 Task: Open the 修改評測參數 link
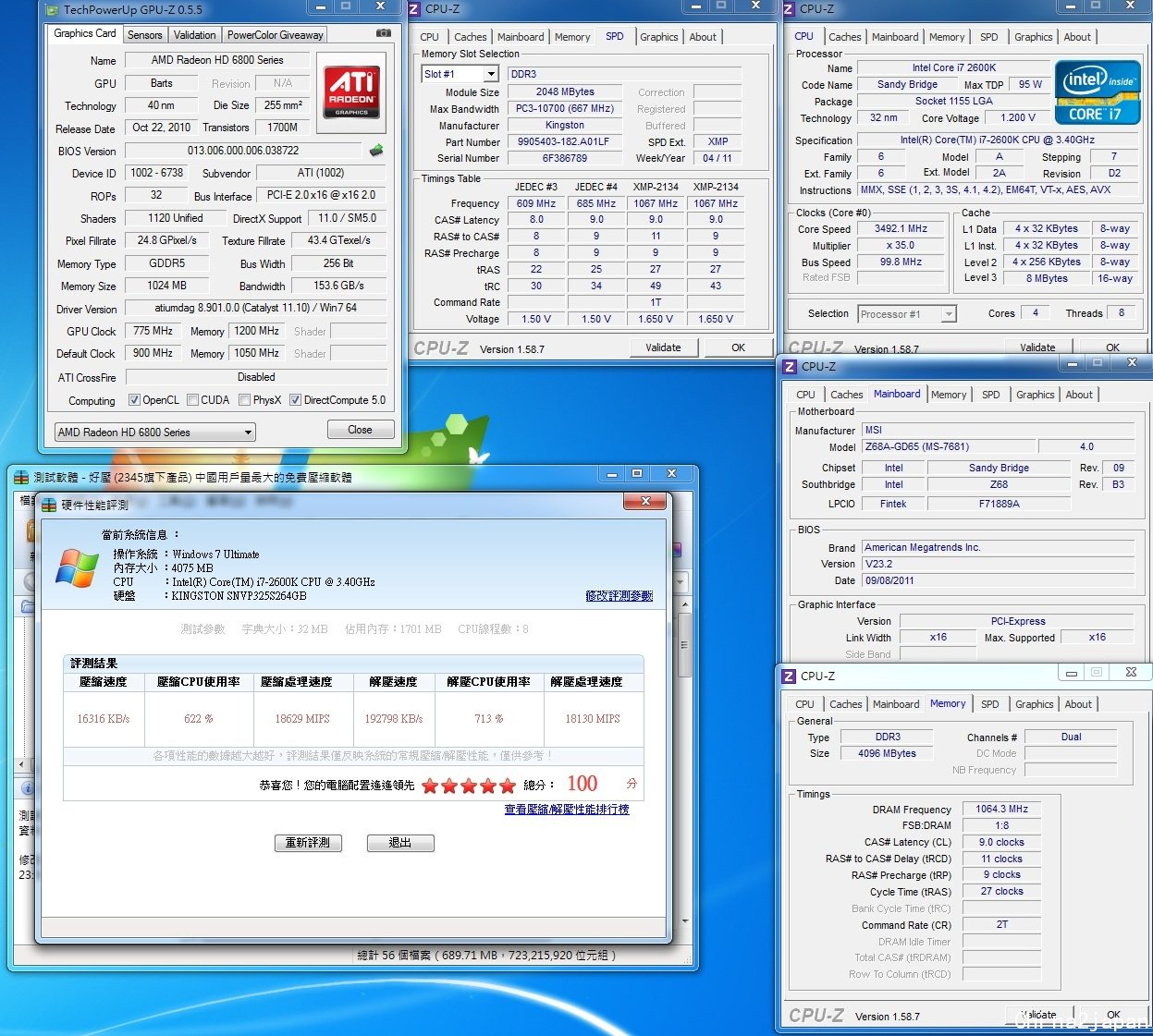(x=619, y=596)
